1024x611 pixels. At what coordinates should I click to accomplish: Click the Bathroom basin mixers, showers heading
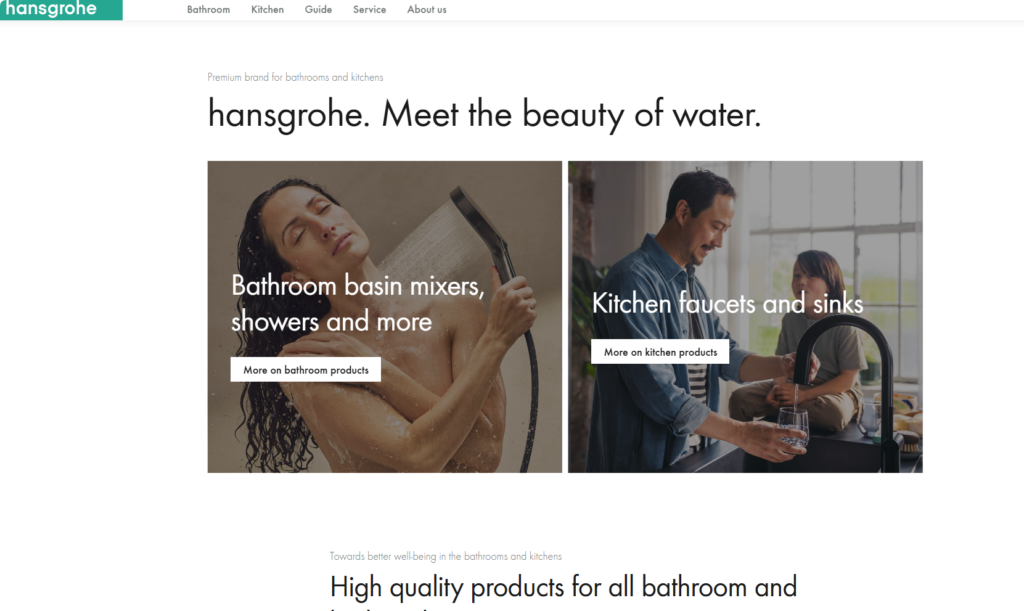[358, 304]
